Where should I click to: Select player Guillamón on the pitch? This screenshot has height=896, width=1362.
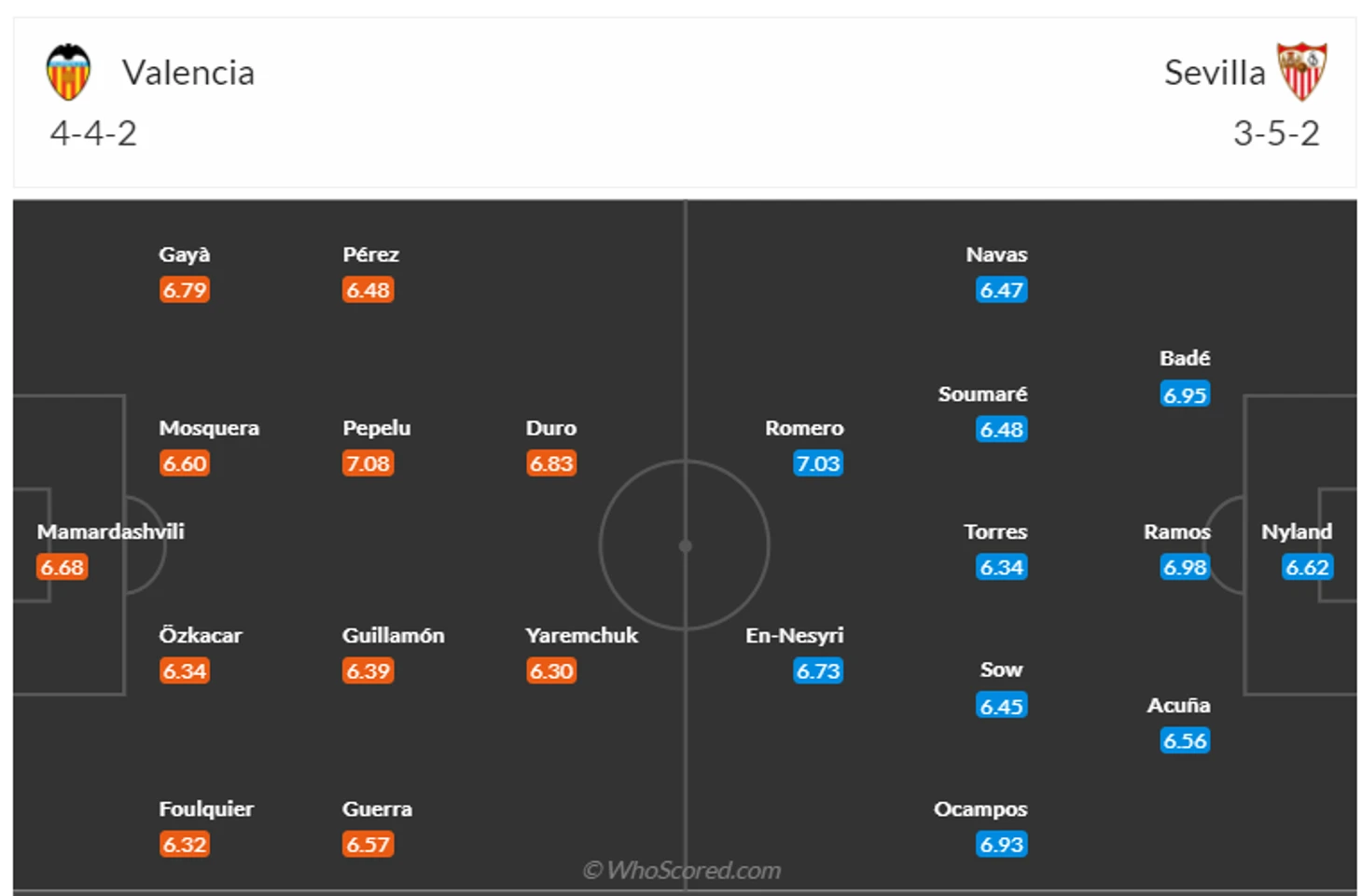tap(393, 635)
